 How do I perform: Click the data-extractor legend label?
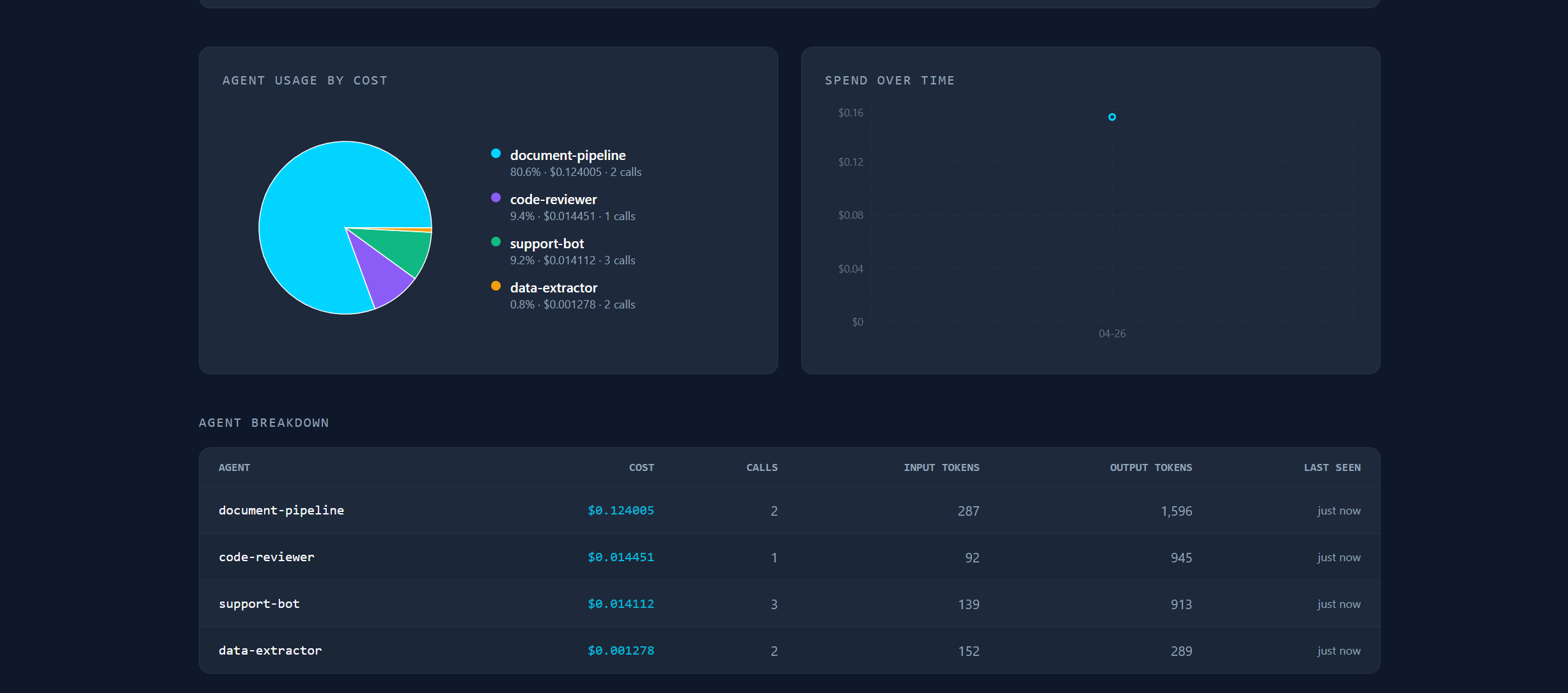tap(553, 288)
